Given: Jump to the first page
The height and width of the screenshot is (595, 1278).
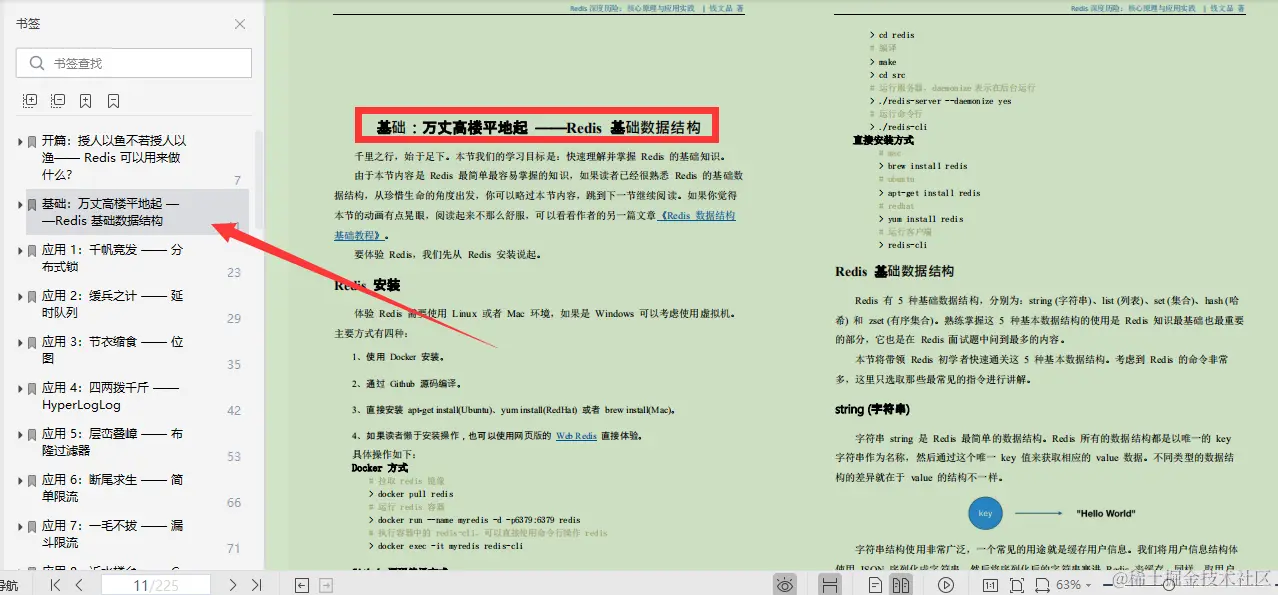Looking at the screenshot, I should pos(55,582).
